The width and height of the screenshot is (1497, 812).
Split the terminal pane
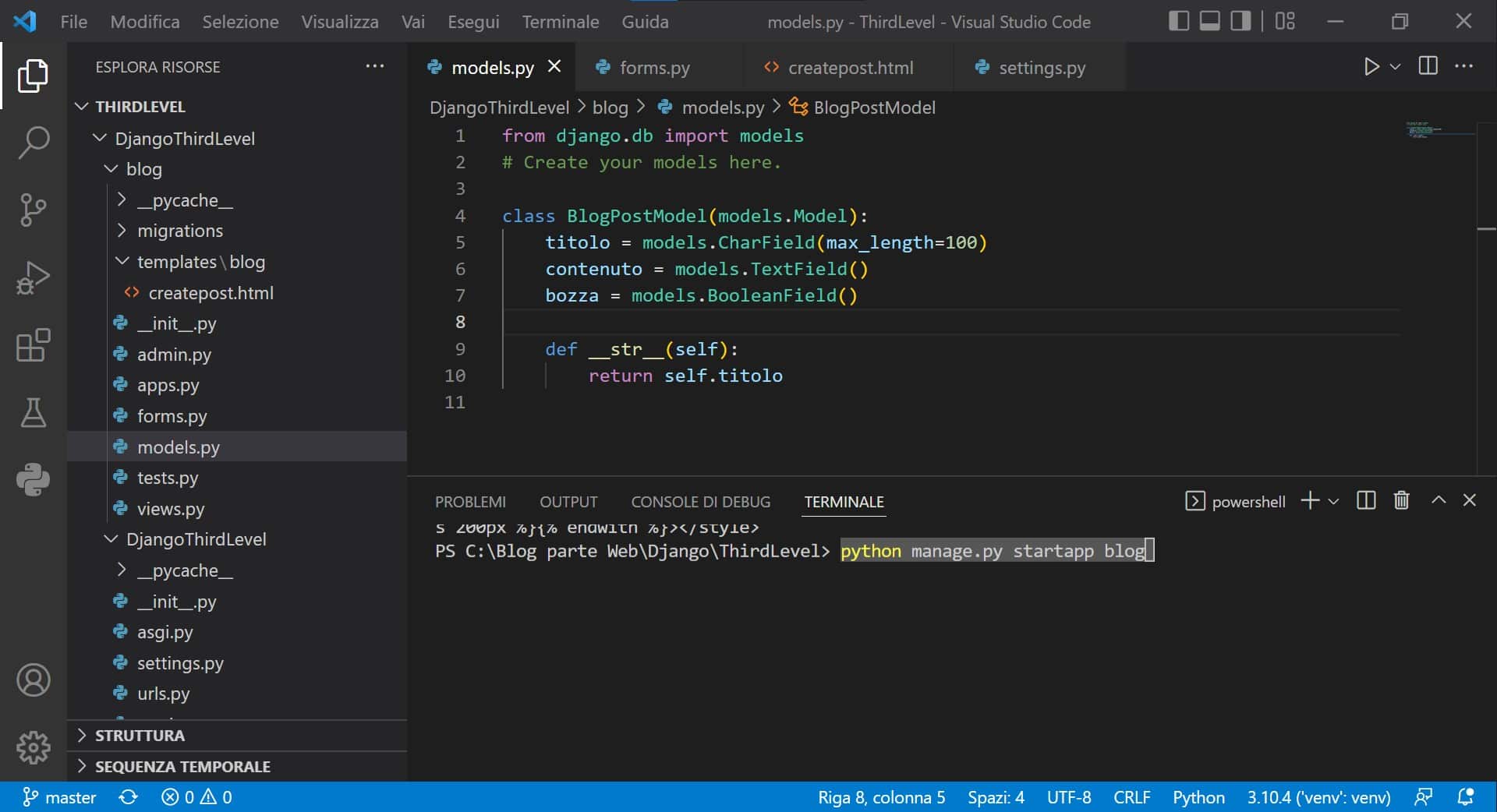point(1366,500)
